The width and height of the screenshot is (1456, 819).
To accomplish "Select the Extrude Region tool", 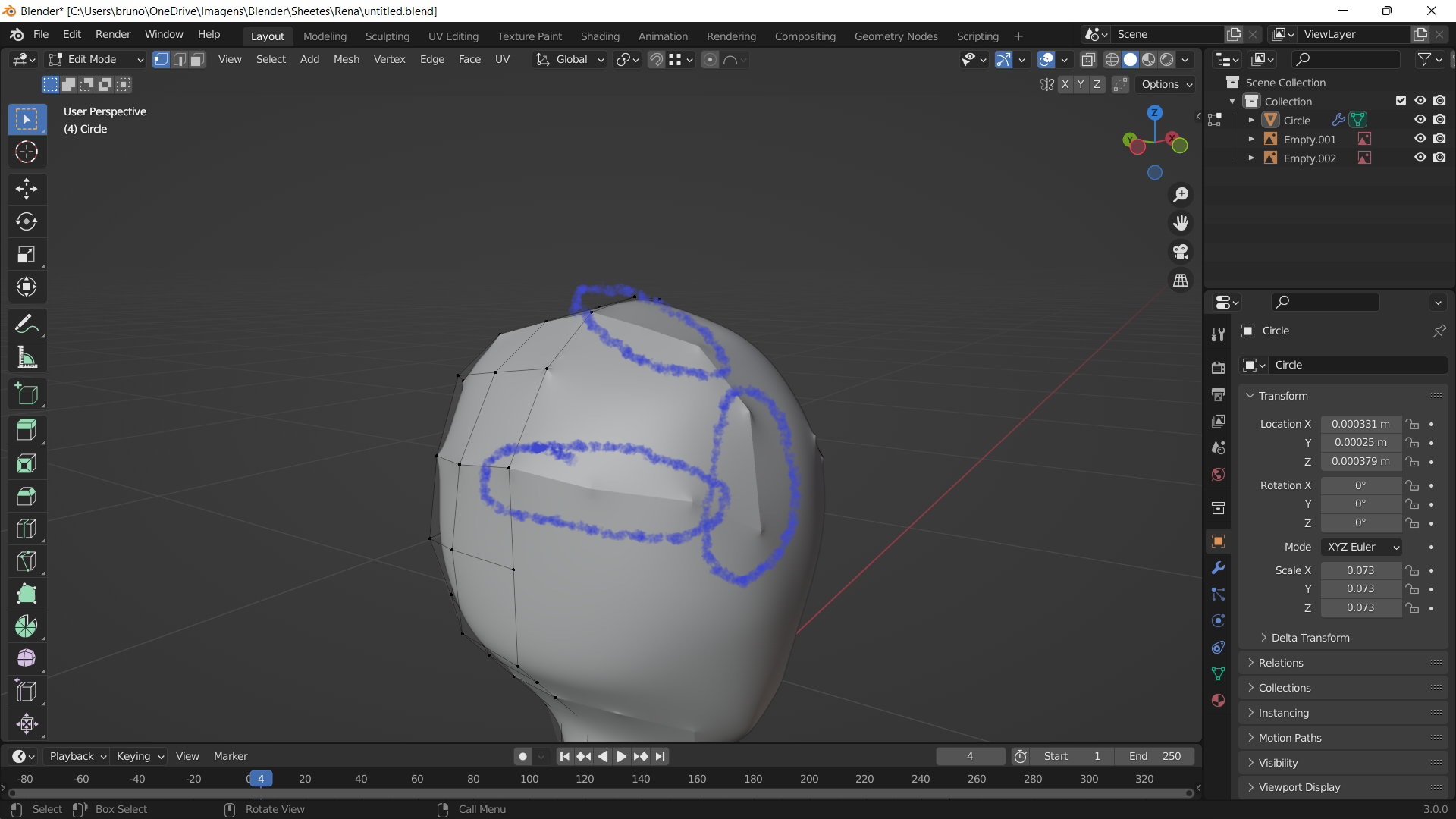I will pyautogui.click(x=27, y=430).
